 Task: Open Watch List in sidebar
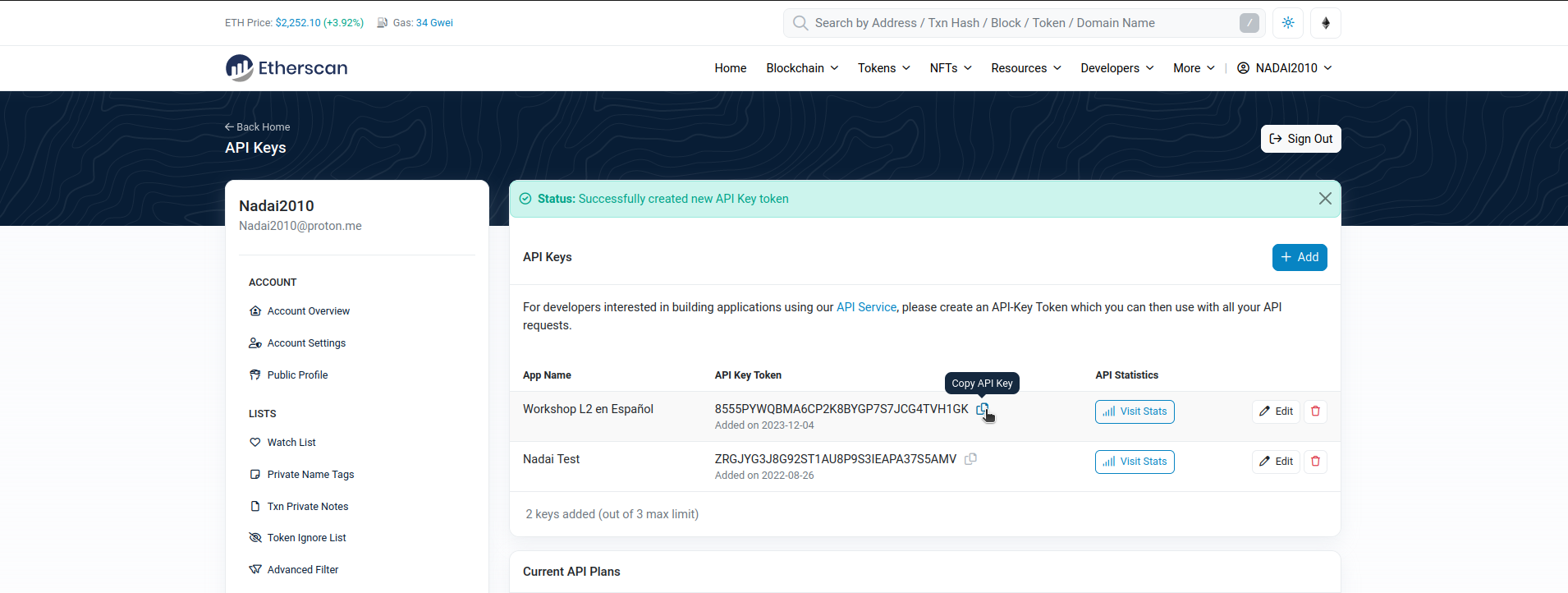282,443
